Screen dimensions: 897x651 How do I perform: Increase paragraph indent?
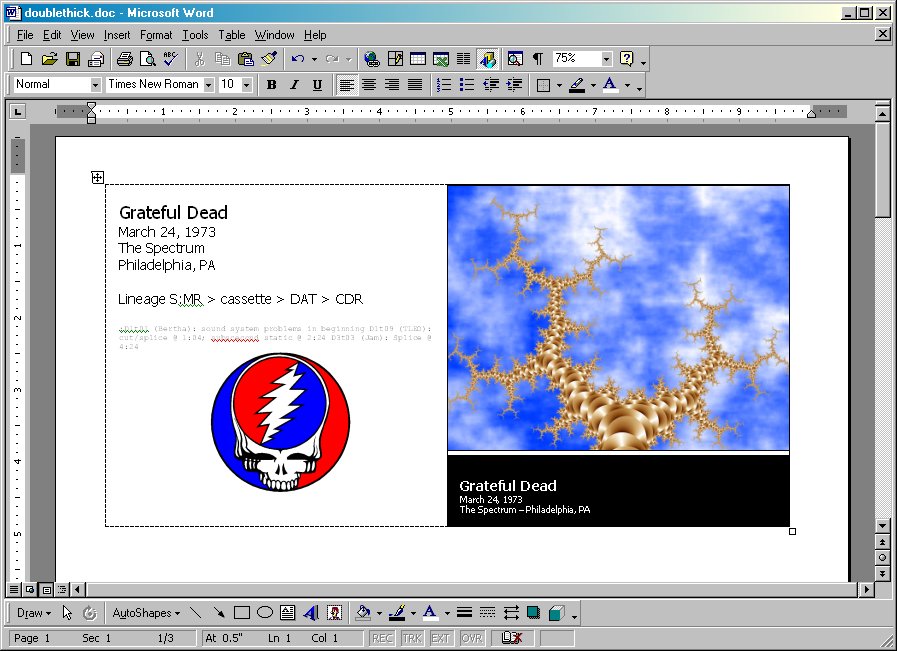[x=514, y=85]
